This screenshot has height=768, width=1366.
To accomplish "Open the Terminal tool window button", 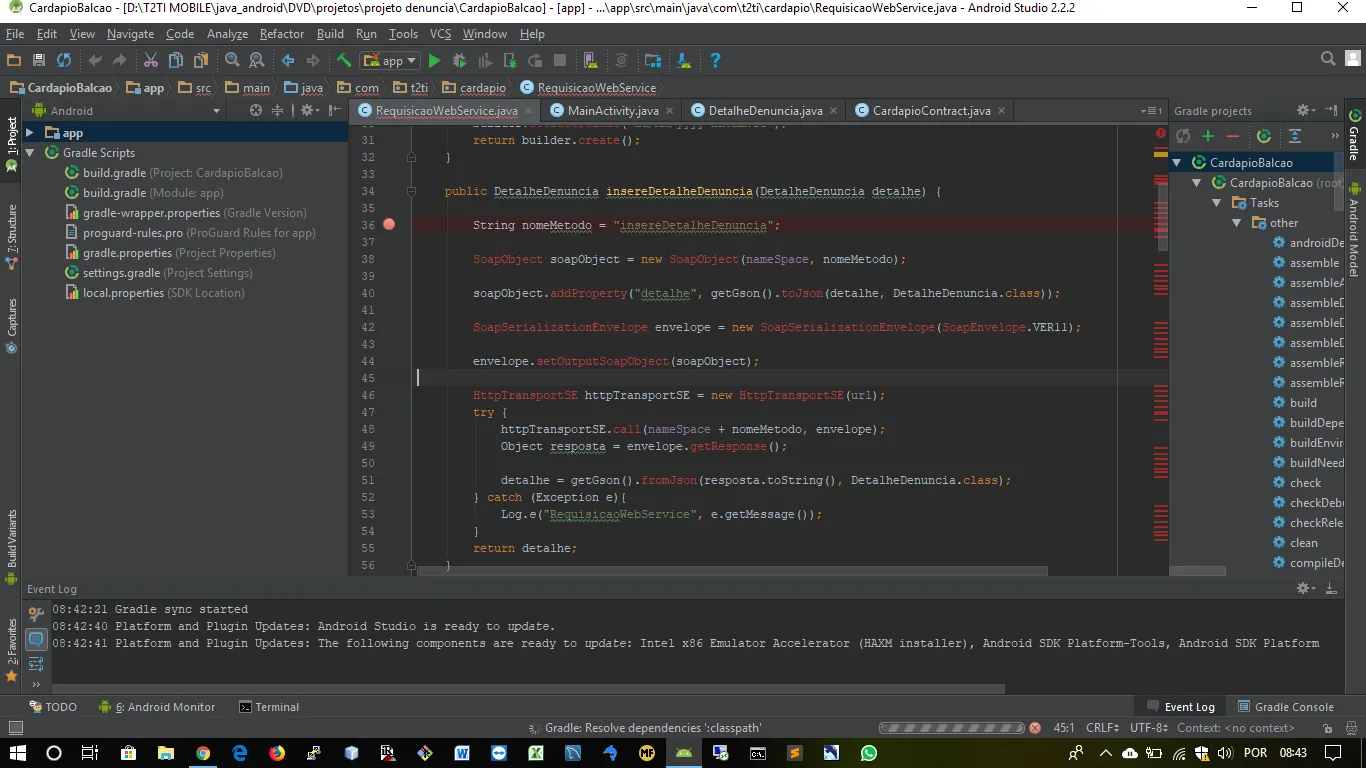I will pos(269,707).
